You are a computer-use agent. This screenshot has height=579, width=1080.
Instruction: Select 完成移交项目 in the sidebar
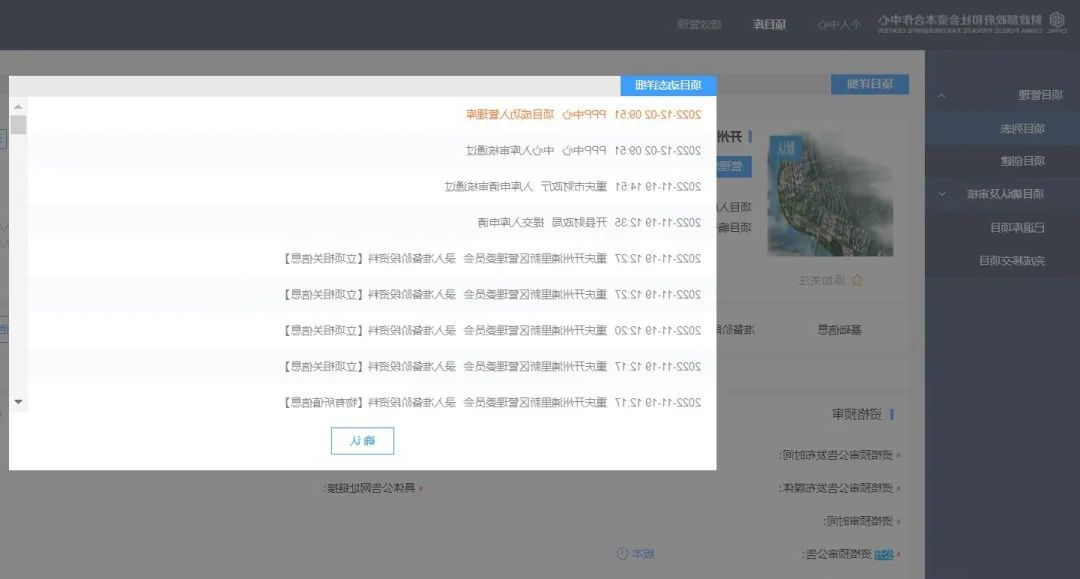[x=1012, y=261]
